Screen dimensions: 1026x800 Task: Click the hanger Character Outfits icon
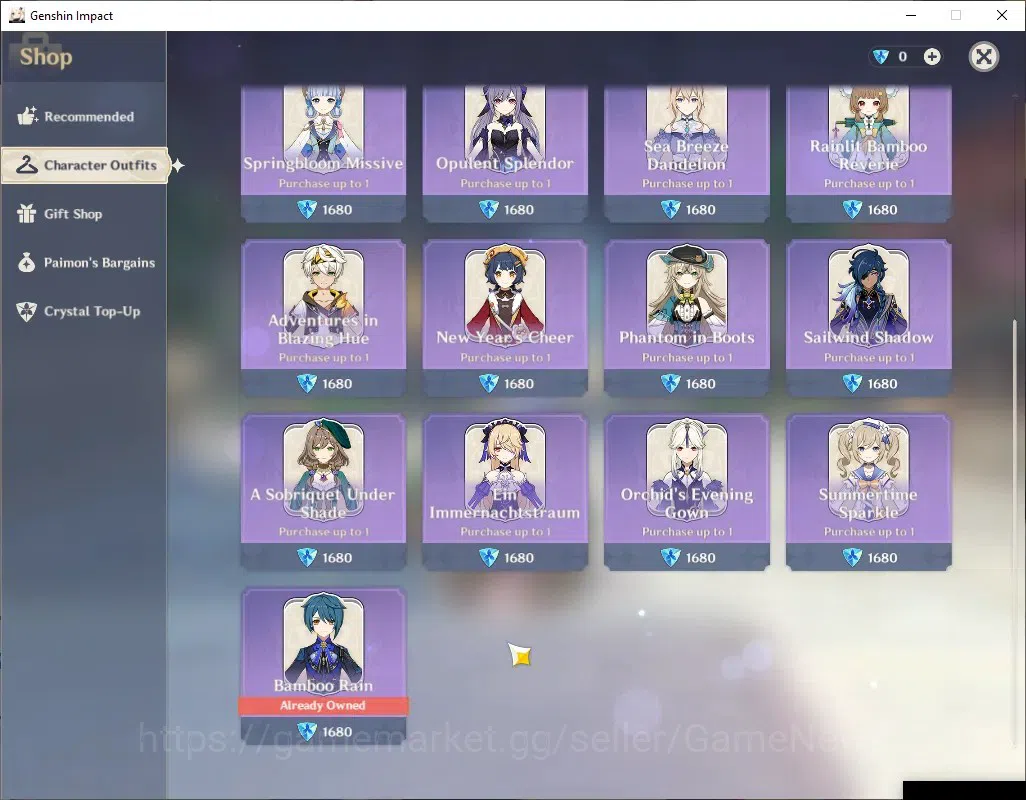tap(27, 165)
